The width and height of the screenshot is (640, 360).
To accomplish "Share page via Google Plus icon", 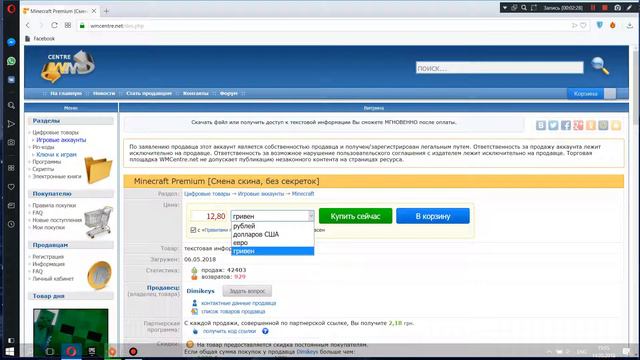I will pyautogui.click(x=578, y=125).
